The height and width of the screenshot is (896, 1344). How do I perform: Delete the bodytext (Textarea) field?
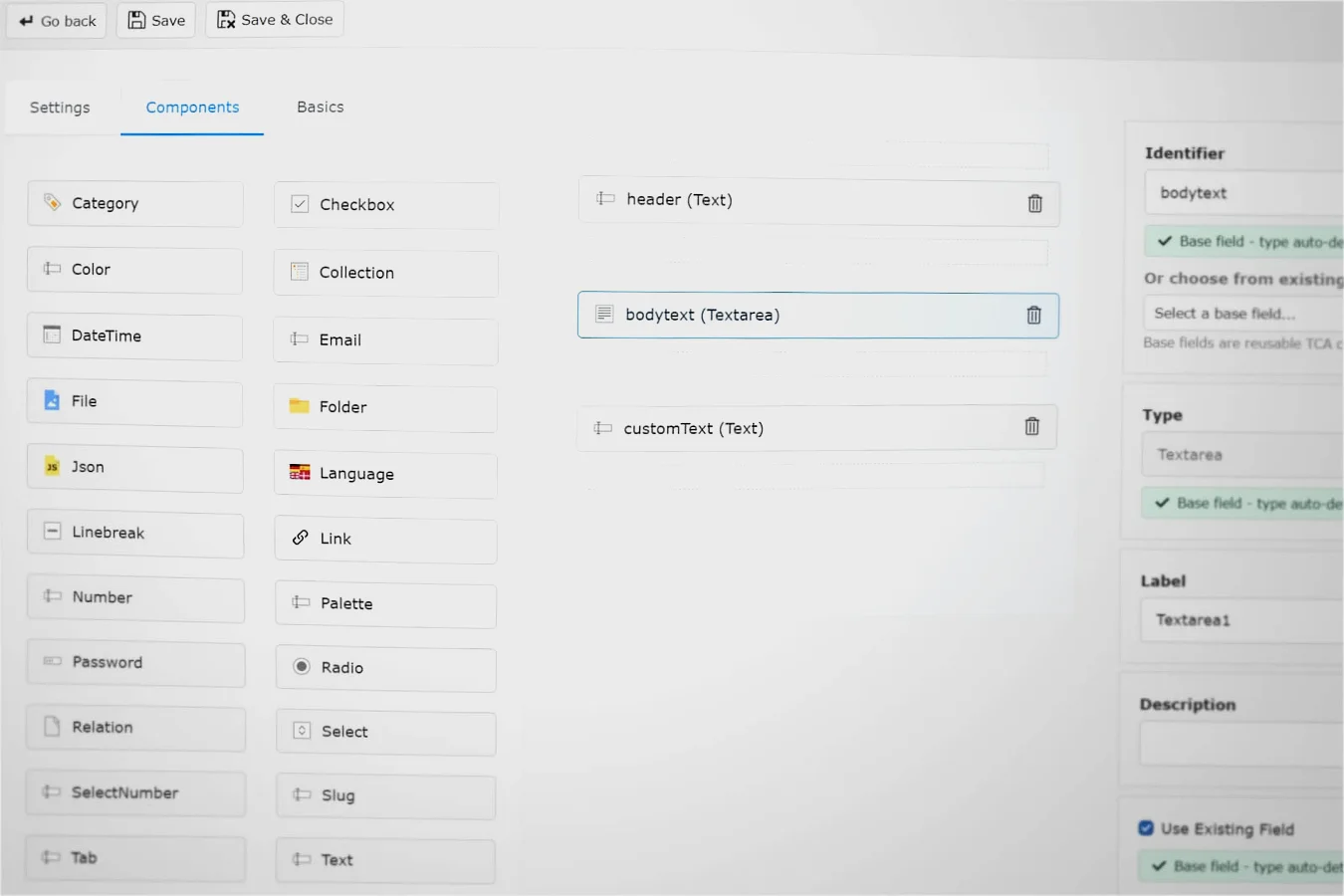(x=1034, y=316)
